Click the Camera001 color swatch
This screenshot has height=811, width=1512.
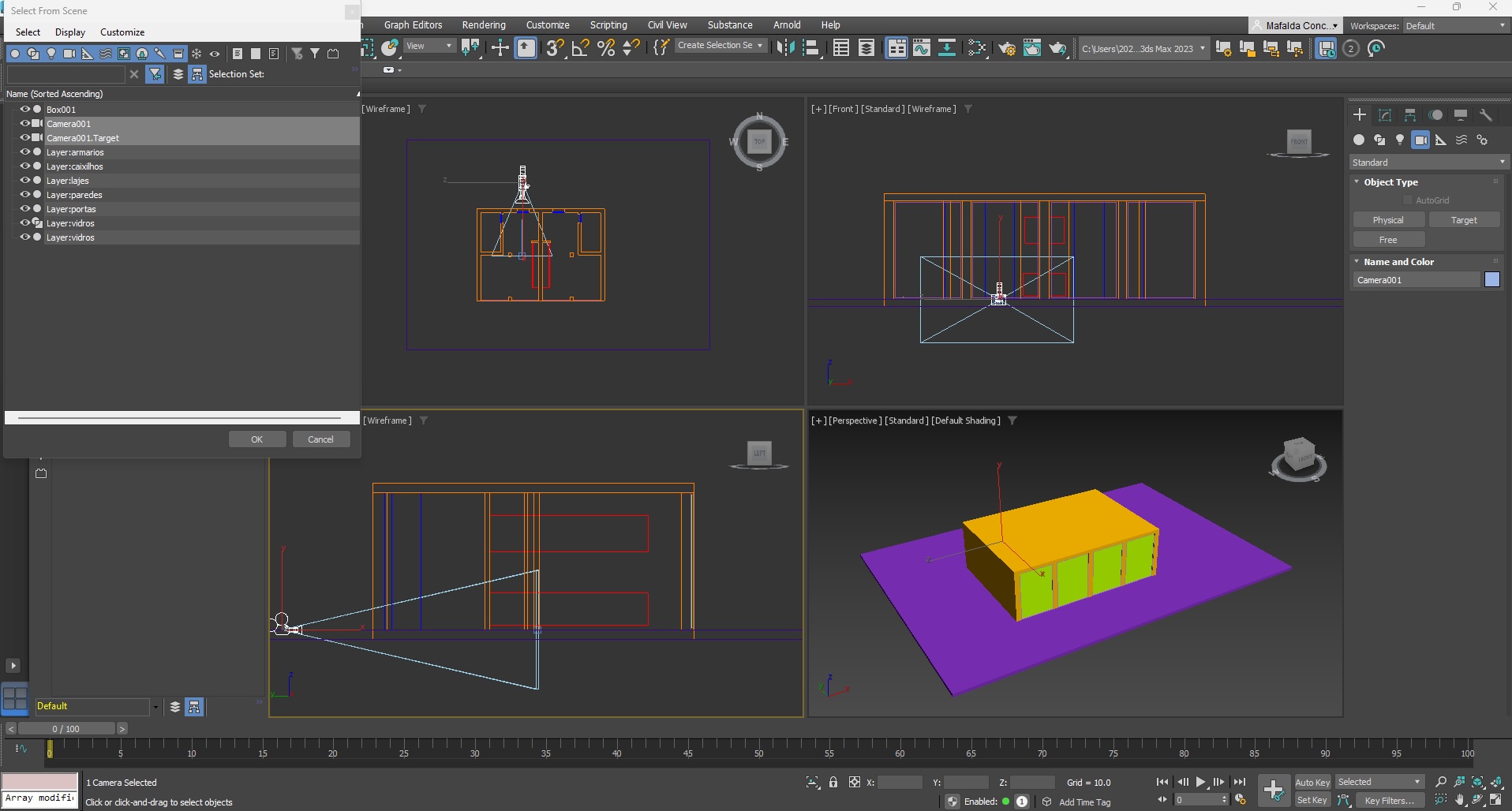[x=1491, y=280]
